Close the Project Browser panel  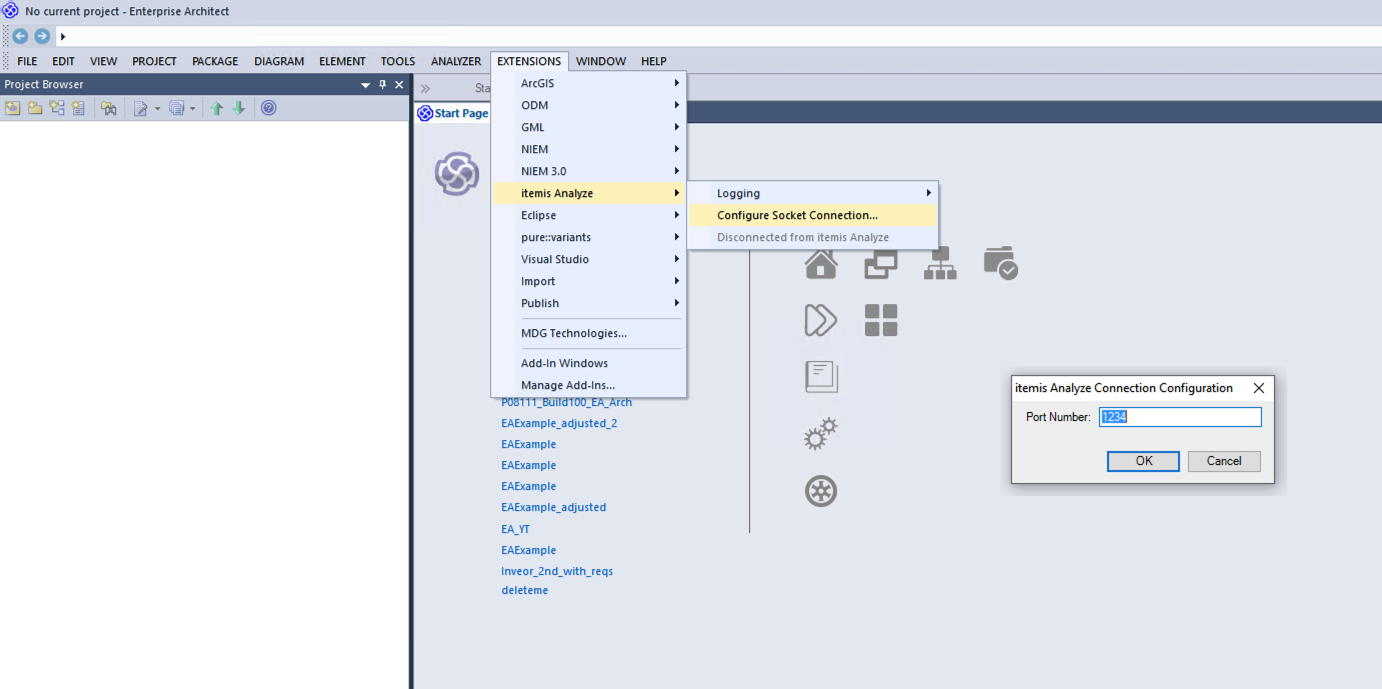point(399,85)
